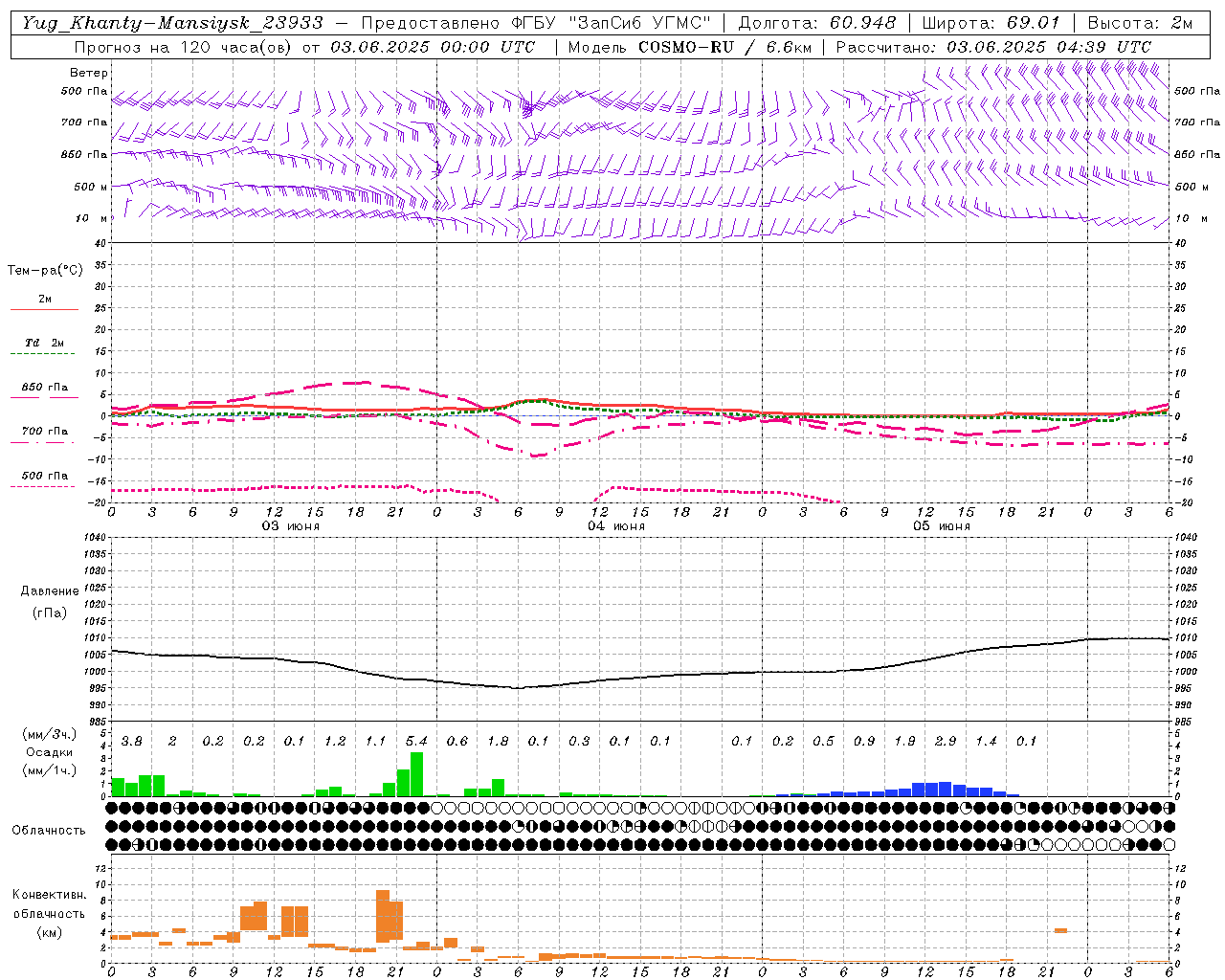Click the '04 июня' date label
Screen dimensions: 1225x980
point(616,526)
